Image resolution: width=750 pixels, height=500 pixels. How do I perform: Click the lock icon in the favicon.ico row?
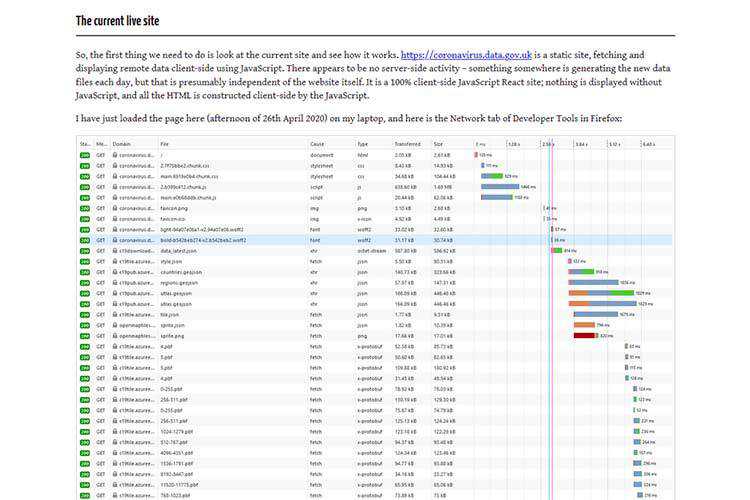point(115,219)
